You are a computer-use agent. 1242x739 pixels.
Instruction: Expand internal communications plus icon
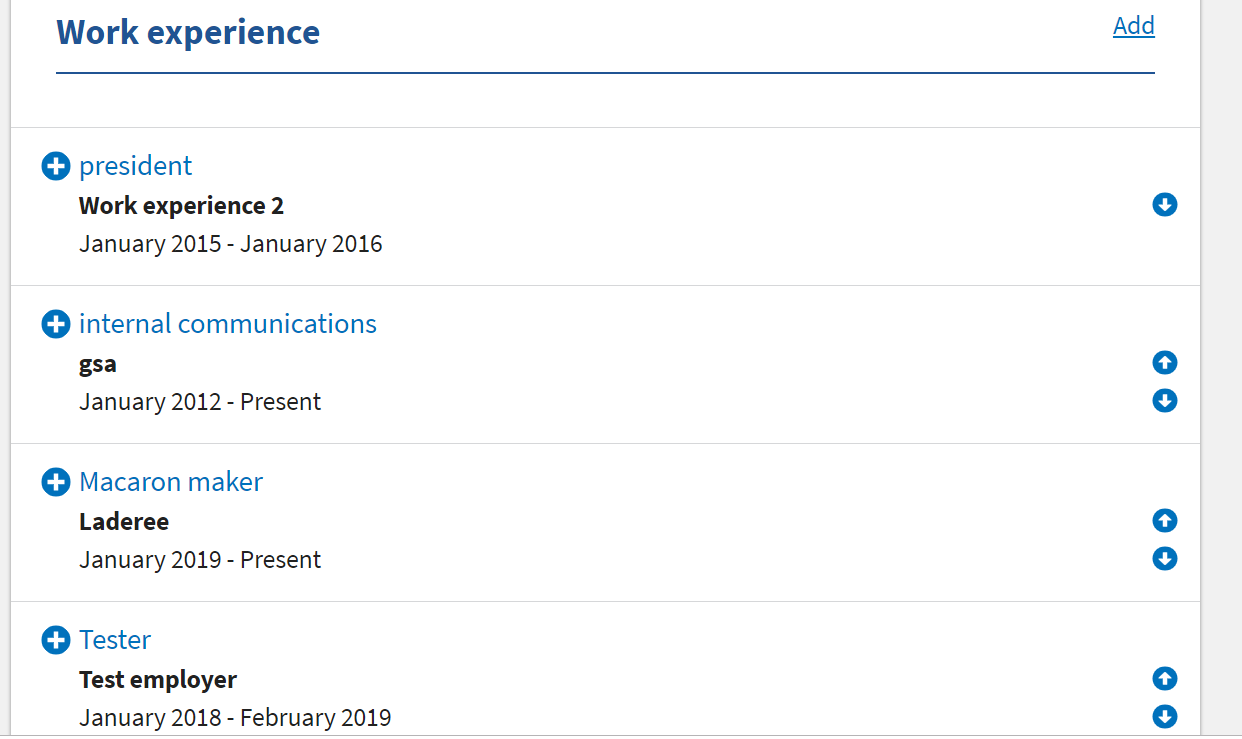[x=56, y=324]
